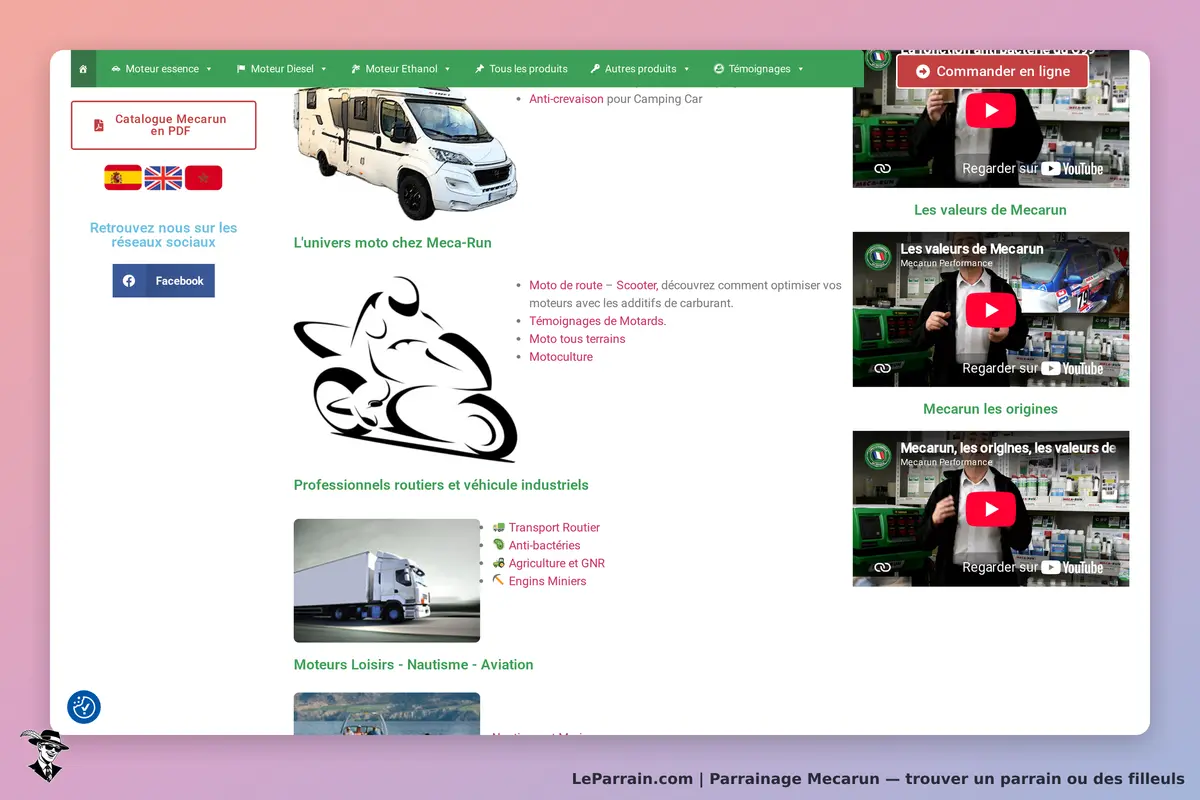
Task: Open Les valeurs video on YouTube
Action: (1032, 368)
